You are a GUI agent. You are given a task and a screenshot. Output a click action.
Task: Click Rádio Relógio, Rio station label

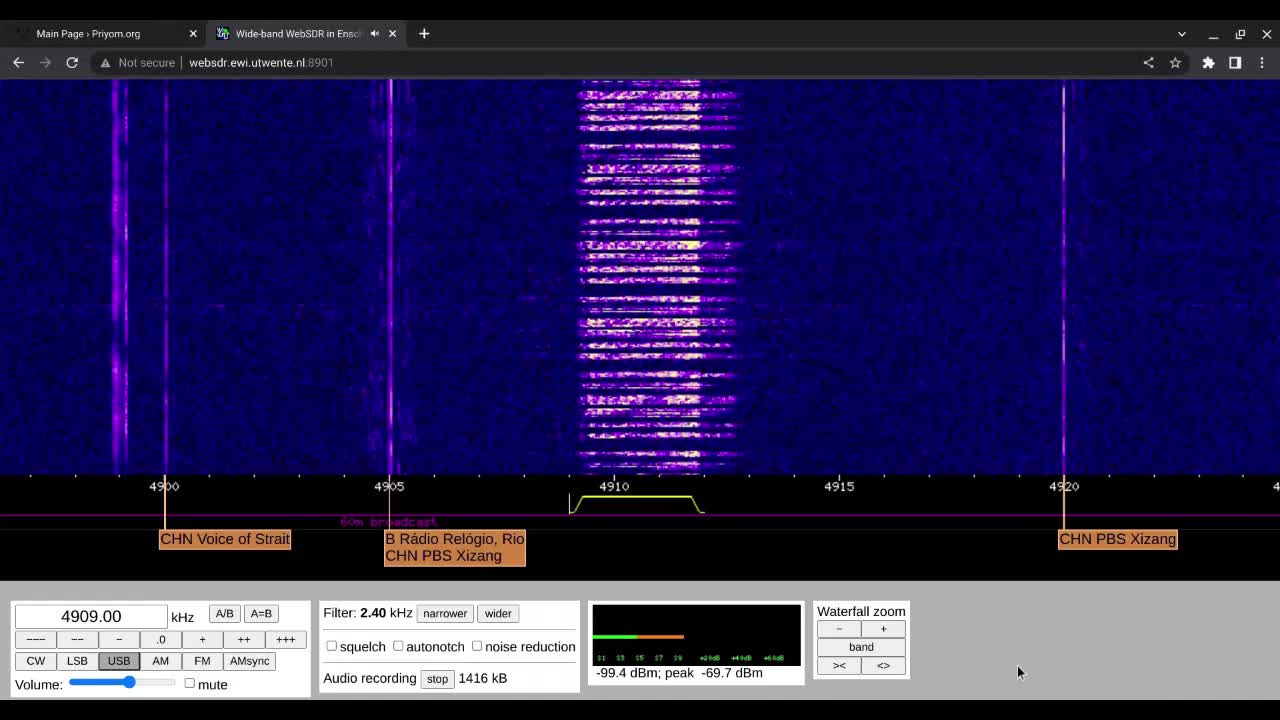tap(455, 539)
